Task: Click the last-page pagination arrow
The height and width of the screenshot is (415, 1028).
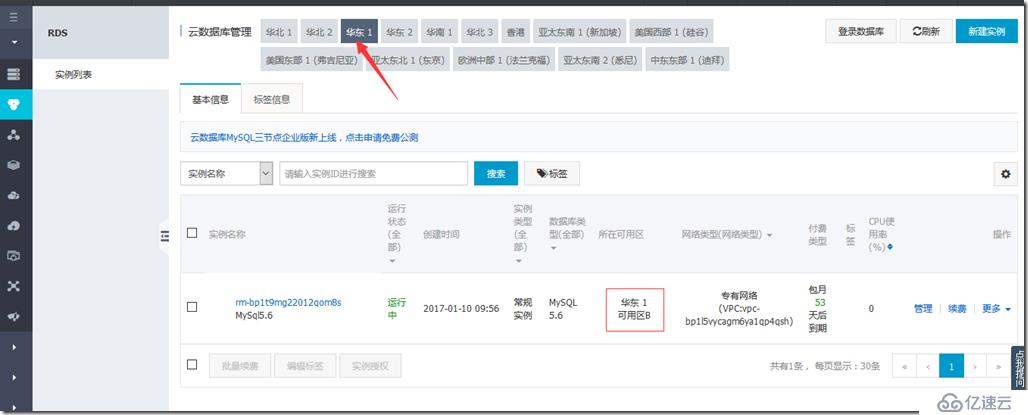Action: [998, 366]
